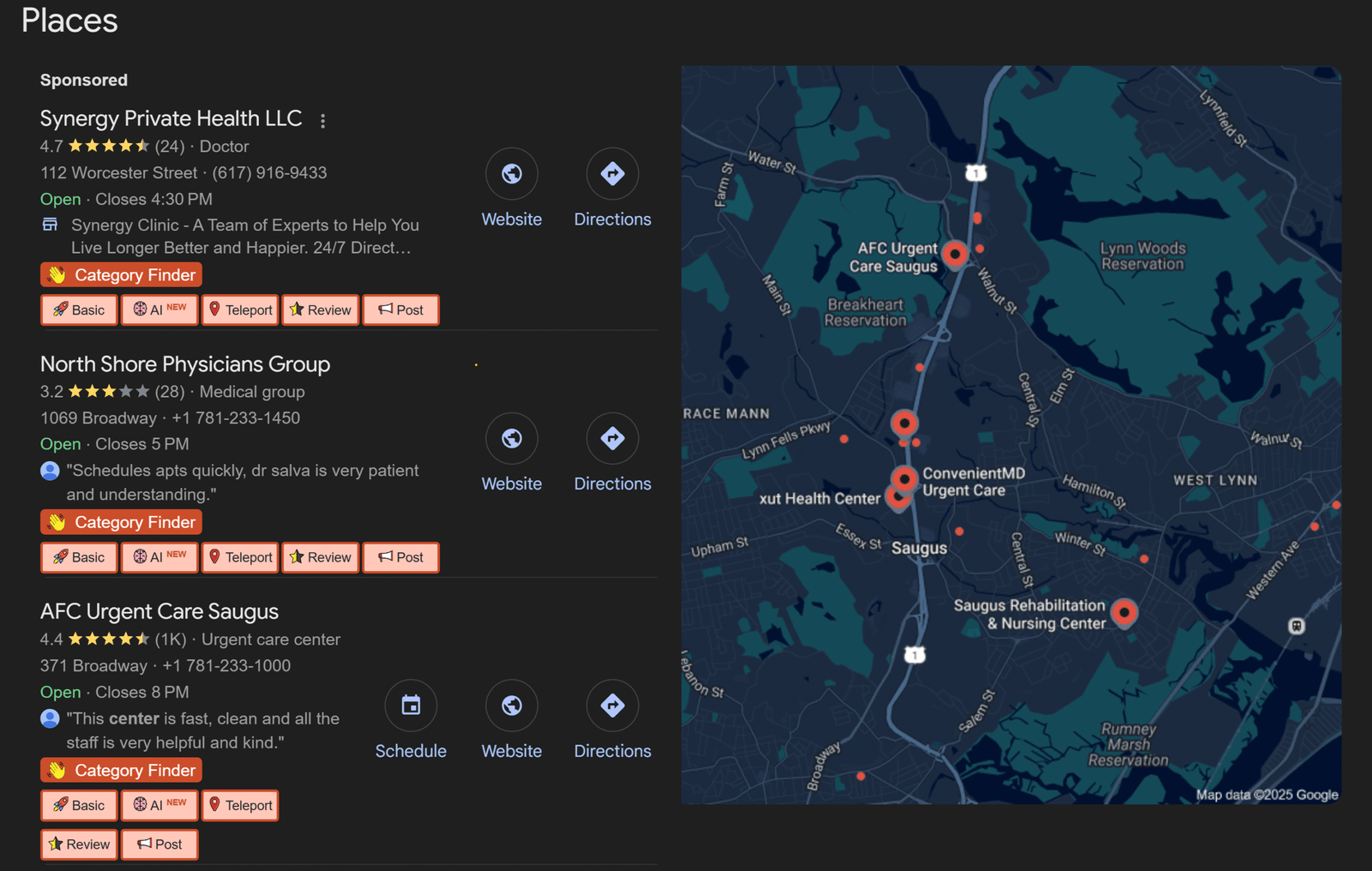Image resolution: width=1372 pixels, height=871 pixels.
Task: Click the AFC rating count (1K)
Action: pos(171,640)
